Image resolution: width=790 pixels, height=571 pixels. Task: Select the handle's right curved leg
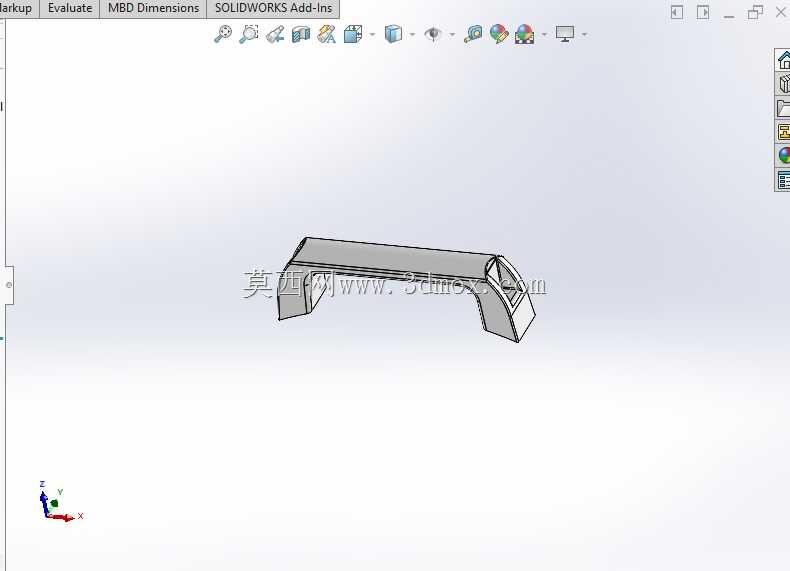coord(501,310)
